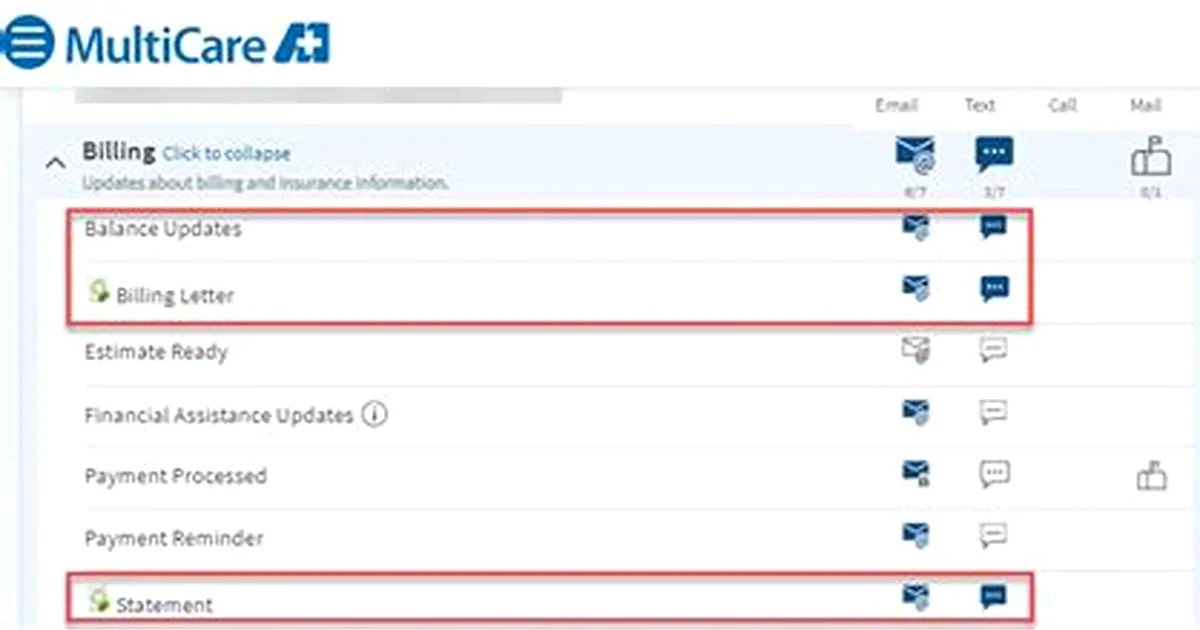Click the MultiCare logo

tap(198, 44)
